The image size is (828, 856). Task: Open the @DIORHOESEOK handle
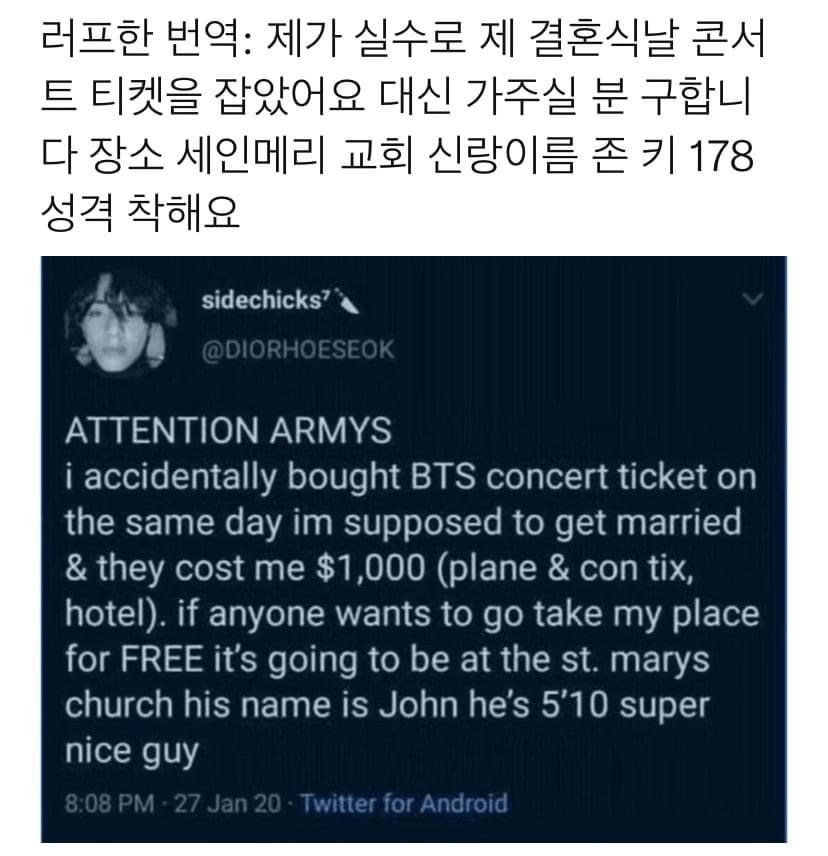(x=297, y=350)
